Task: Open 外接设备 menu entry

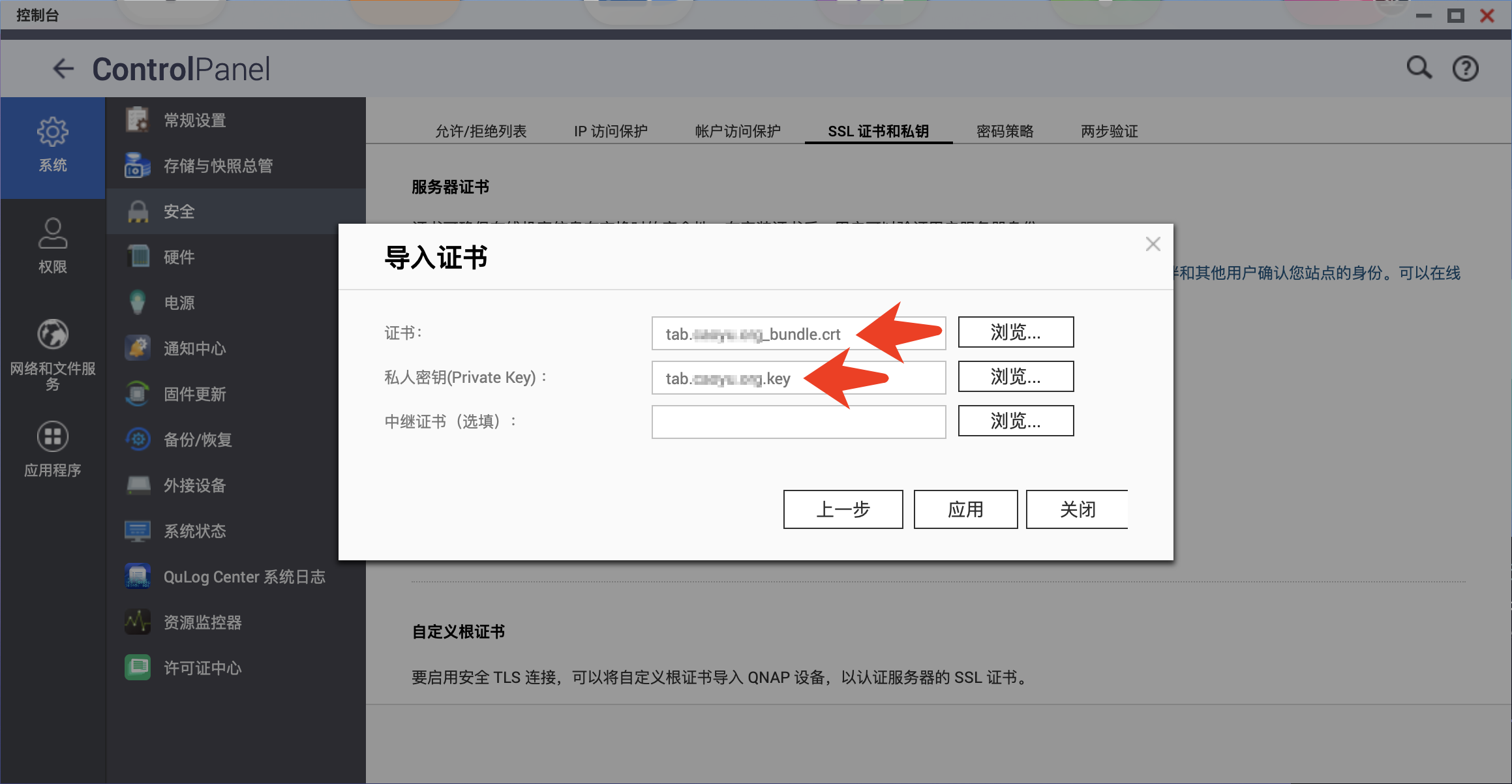Action: 235,485
